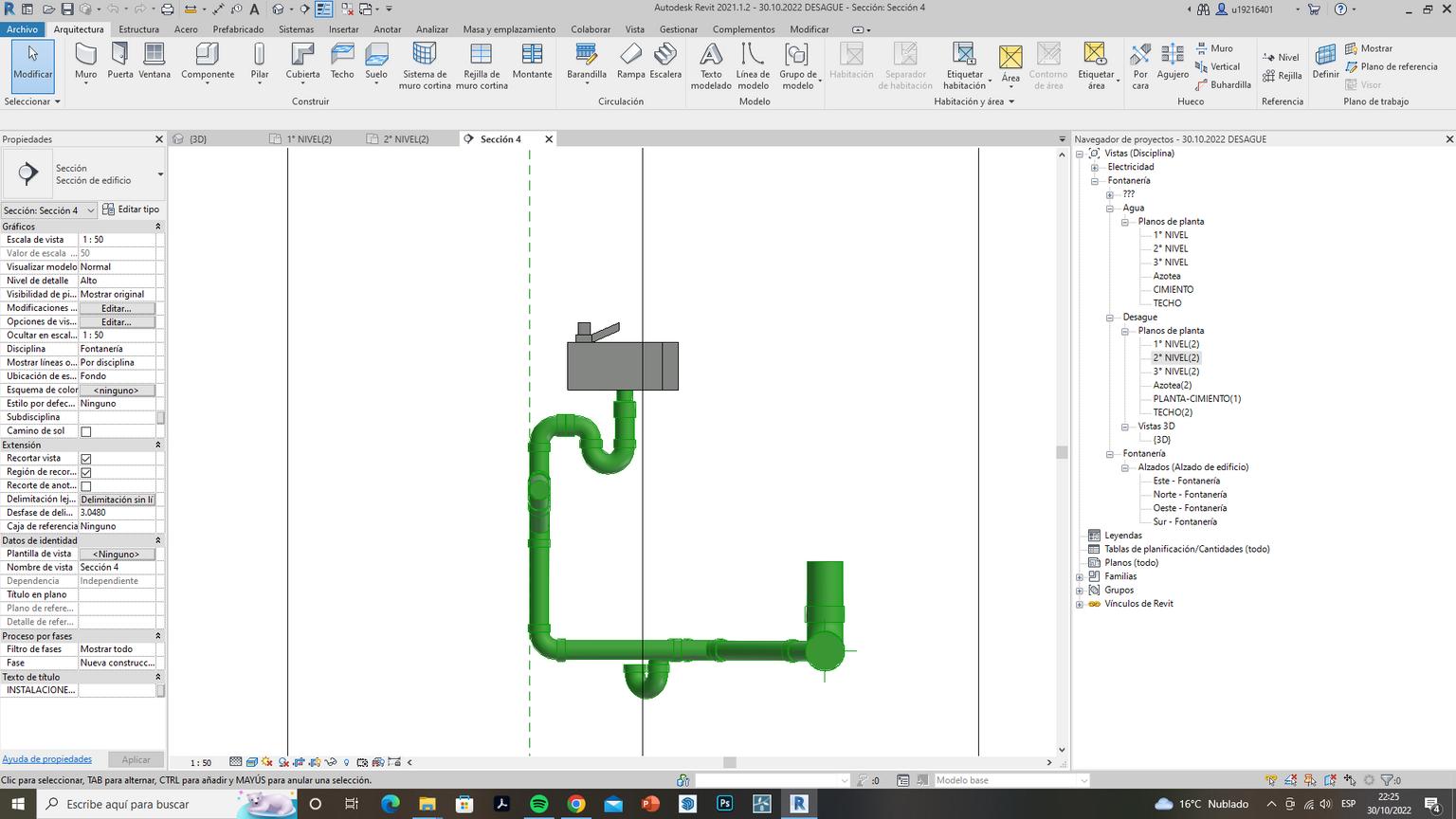Enable the Camino de sol checkbox
Screen dimensions: 1456x819
[x=86, y=431]
